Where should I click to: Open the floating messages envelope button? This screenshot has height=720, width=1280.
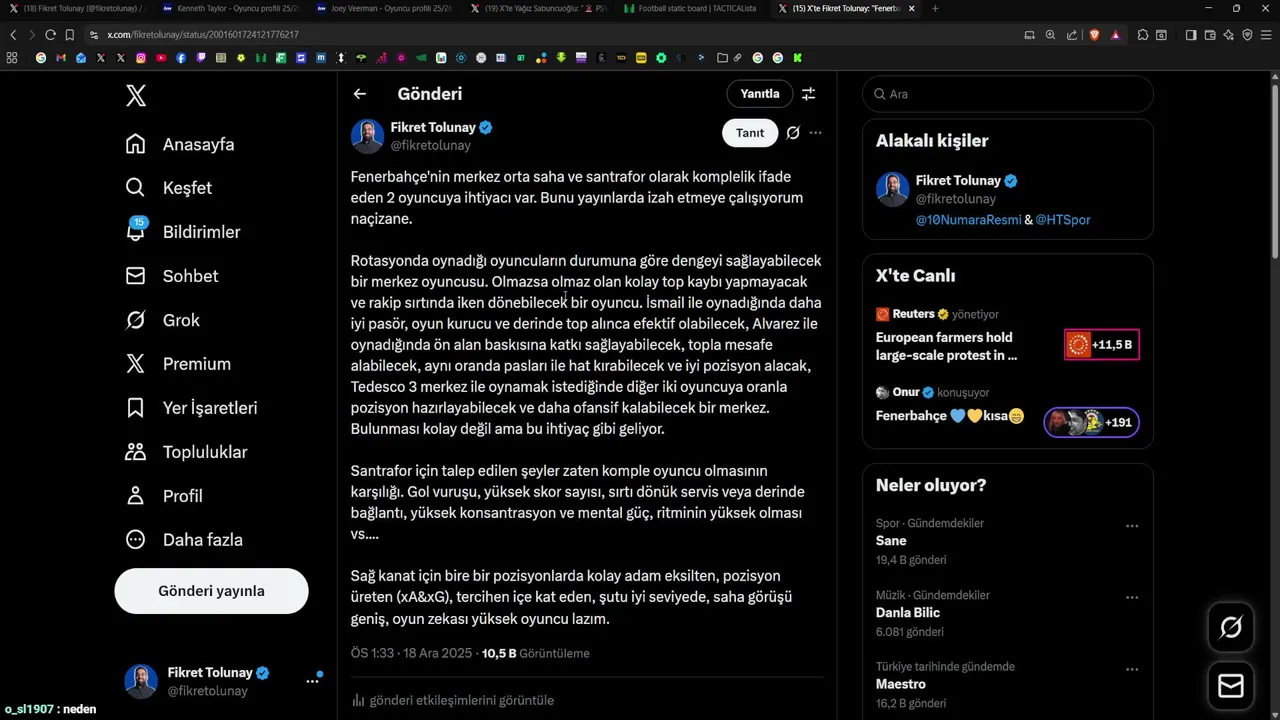[x=1231, y=686]
